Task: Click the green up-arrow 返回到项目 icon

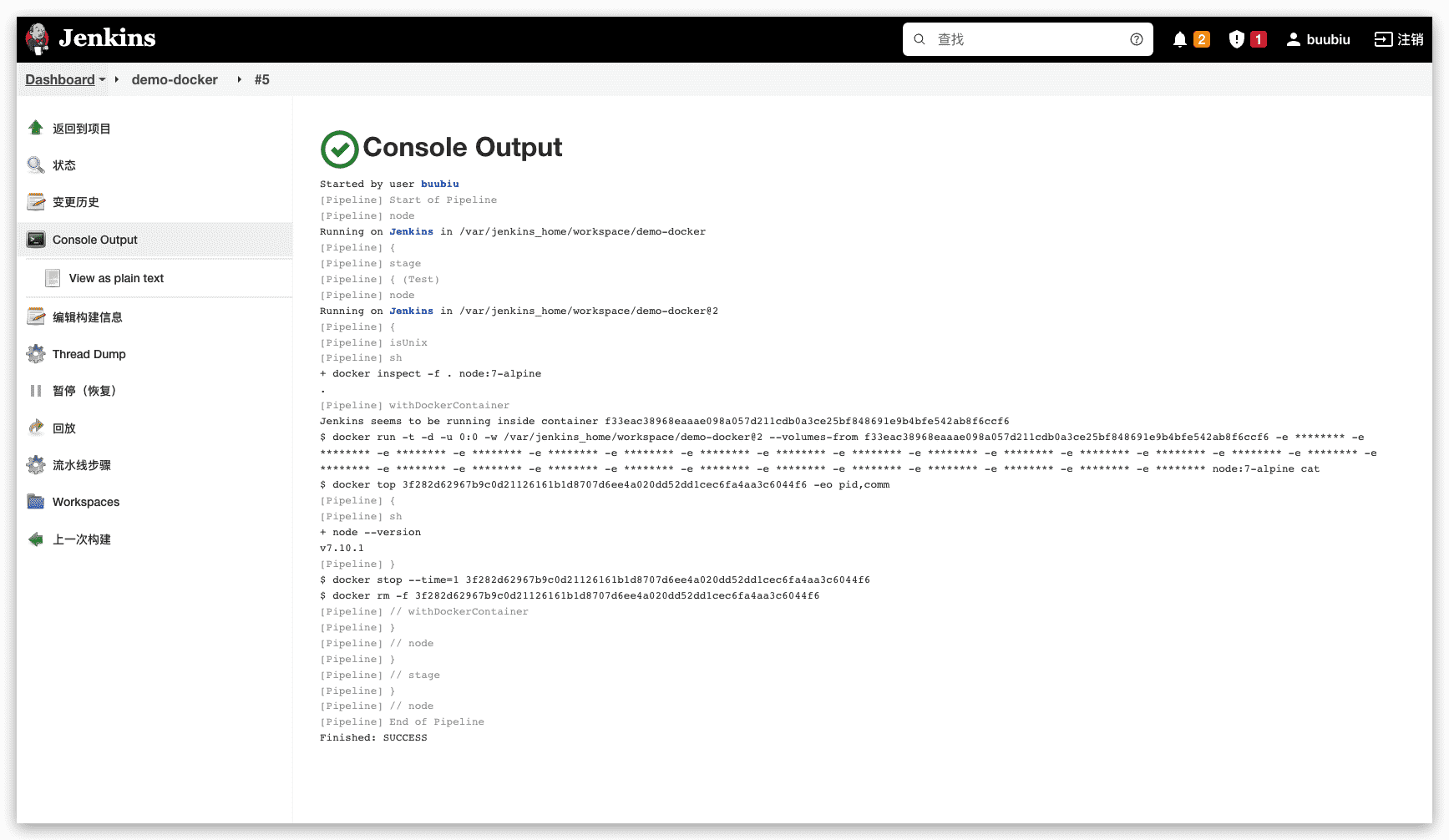Action: (x=36, y=128)
